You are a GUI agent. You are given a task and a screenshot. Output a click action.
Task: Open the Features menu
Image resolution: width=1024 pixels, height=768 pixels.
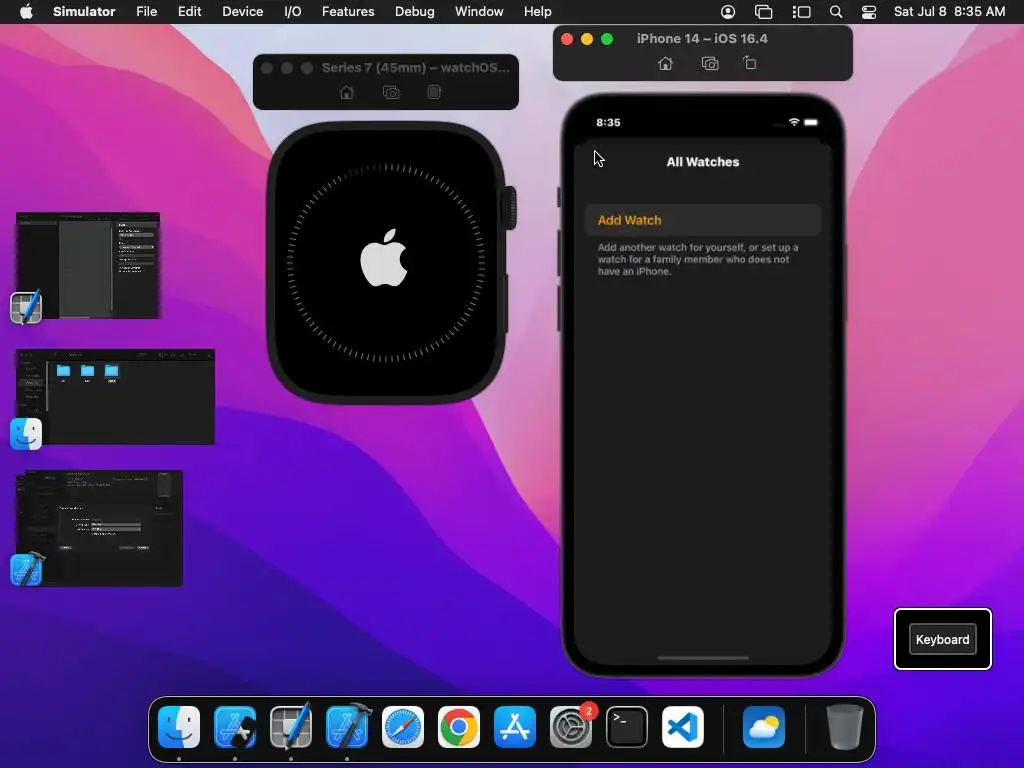348,12
